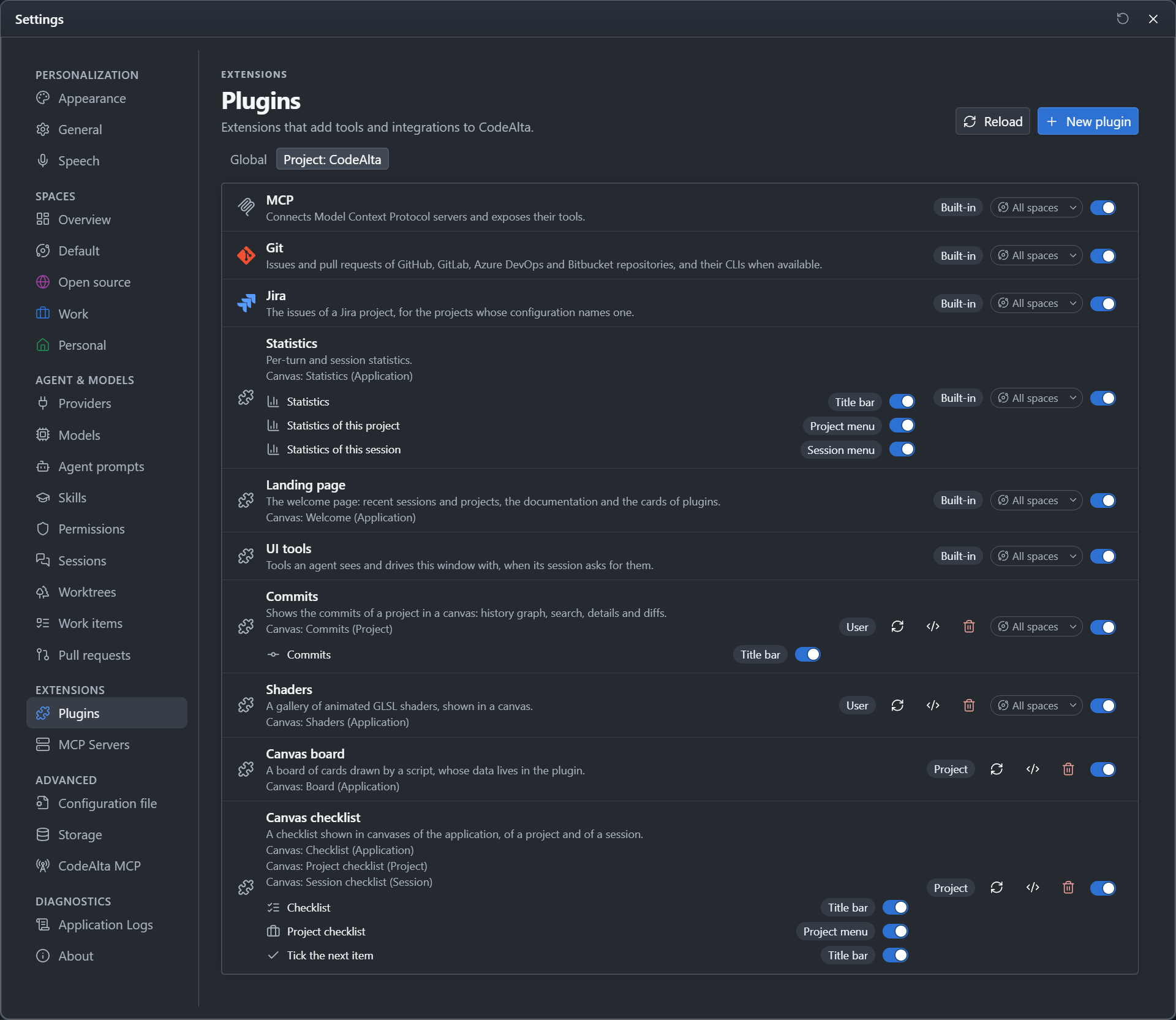Expand the Landing page All spaces dropdown
Screen dimensions: 1176x1020
click(x=1036, y=501)
